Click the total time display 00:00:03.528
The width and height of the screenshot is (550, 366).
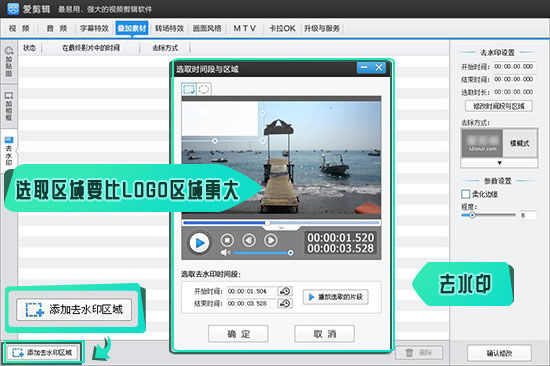coord(341,248)
